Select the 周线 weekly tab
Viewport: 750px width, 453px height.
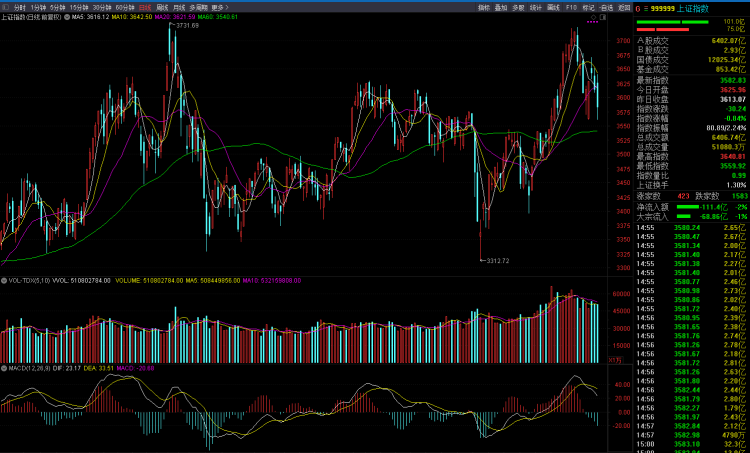162,7
